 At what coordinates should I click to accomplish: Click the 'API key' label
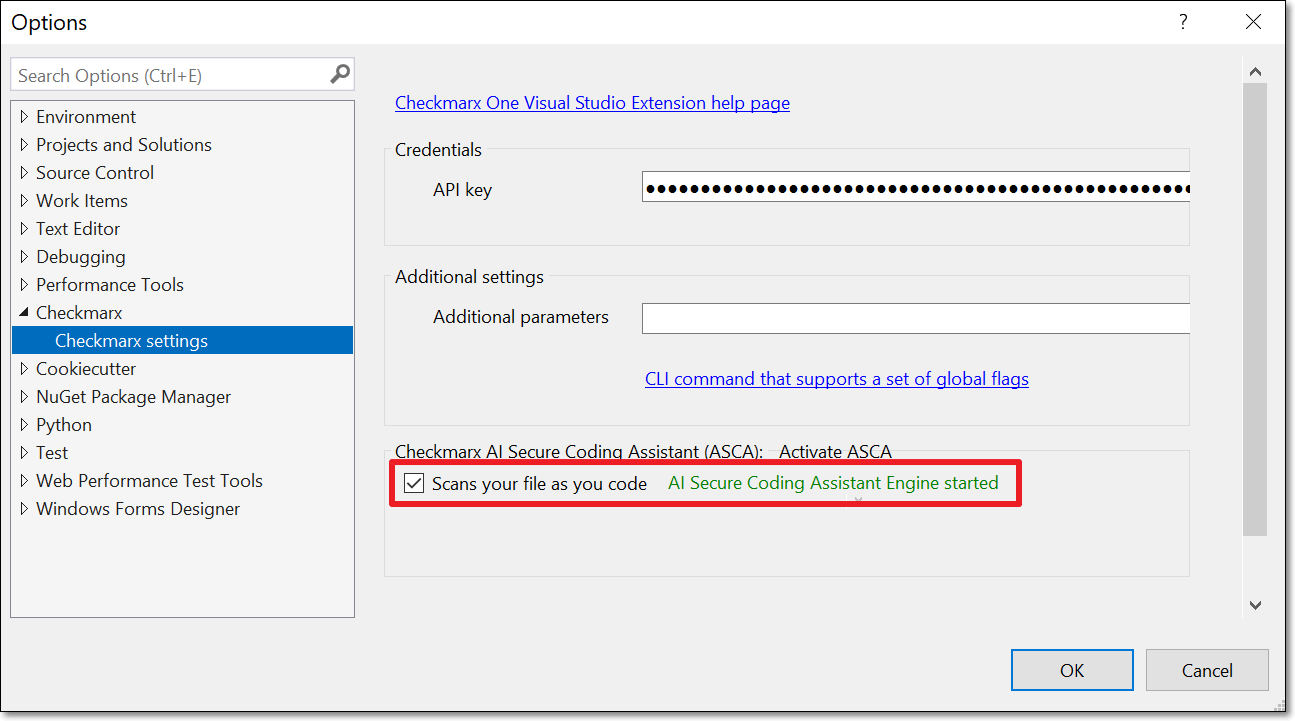(x=462, y=189)
